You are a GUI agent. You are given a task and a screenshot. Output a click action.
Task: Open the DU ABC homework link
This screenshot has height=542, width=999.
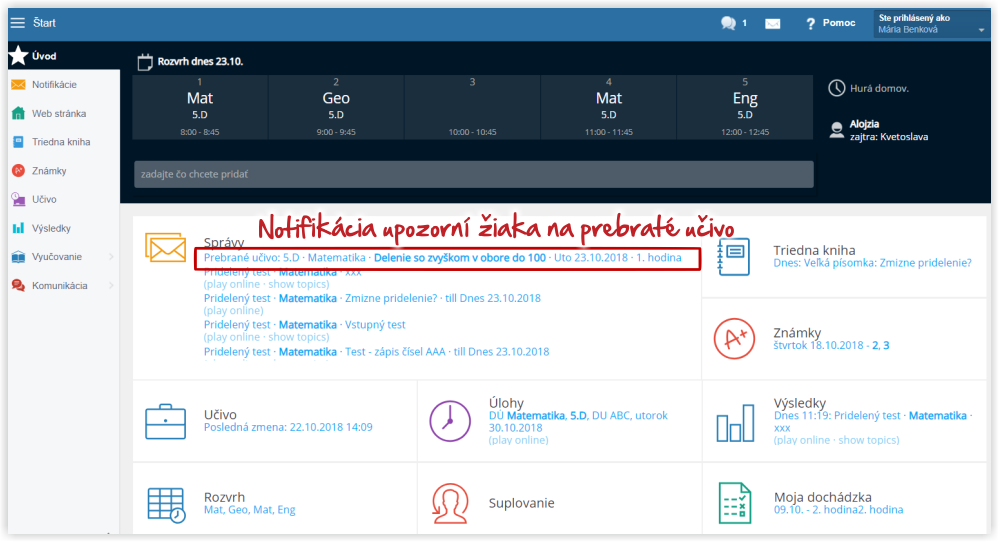(x=578, y=422)
